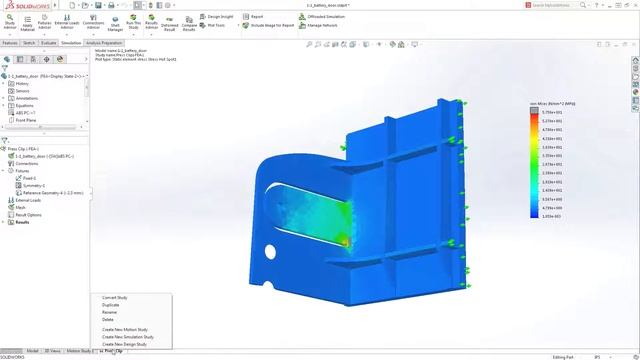Viewport: 640px width, 360px height.
Task: Expand the Results tree node
Action: 3,222
